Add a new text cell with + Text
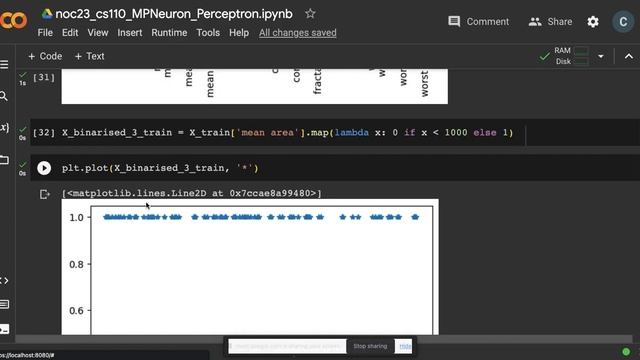 89,56
